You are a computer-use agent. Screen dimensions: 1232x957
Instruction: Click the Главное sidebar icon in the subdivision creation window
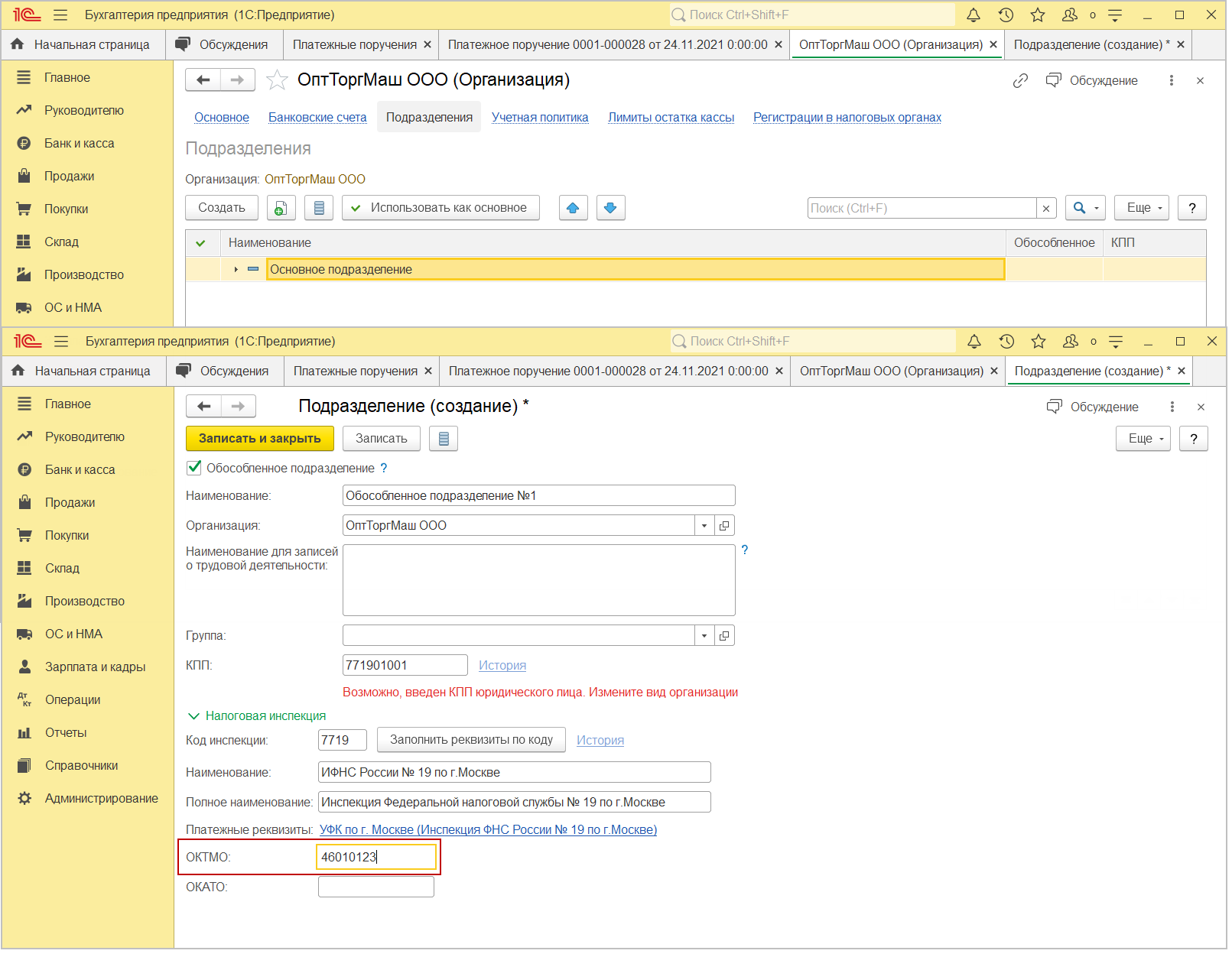(25, 404)
